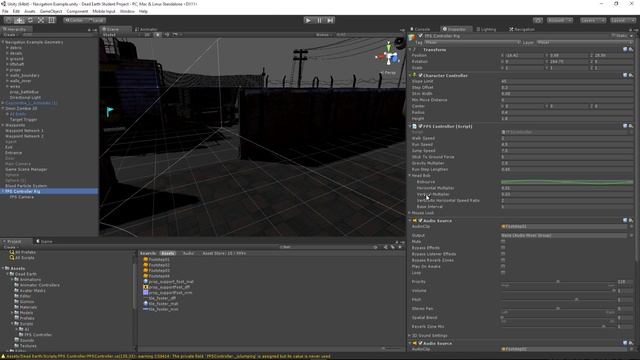This screenshot has height=360, width=640.
Task: Select the teal flag in scene view
Action: [110, 111]
